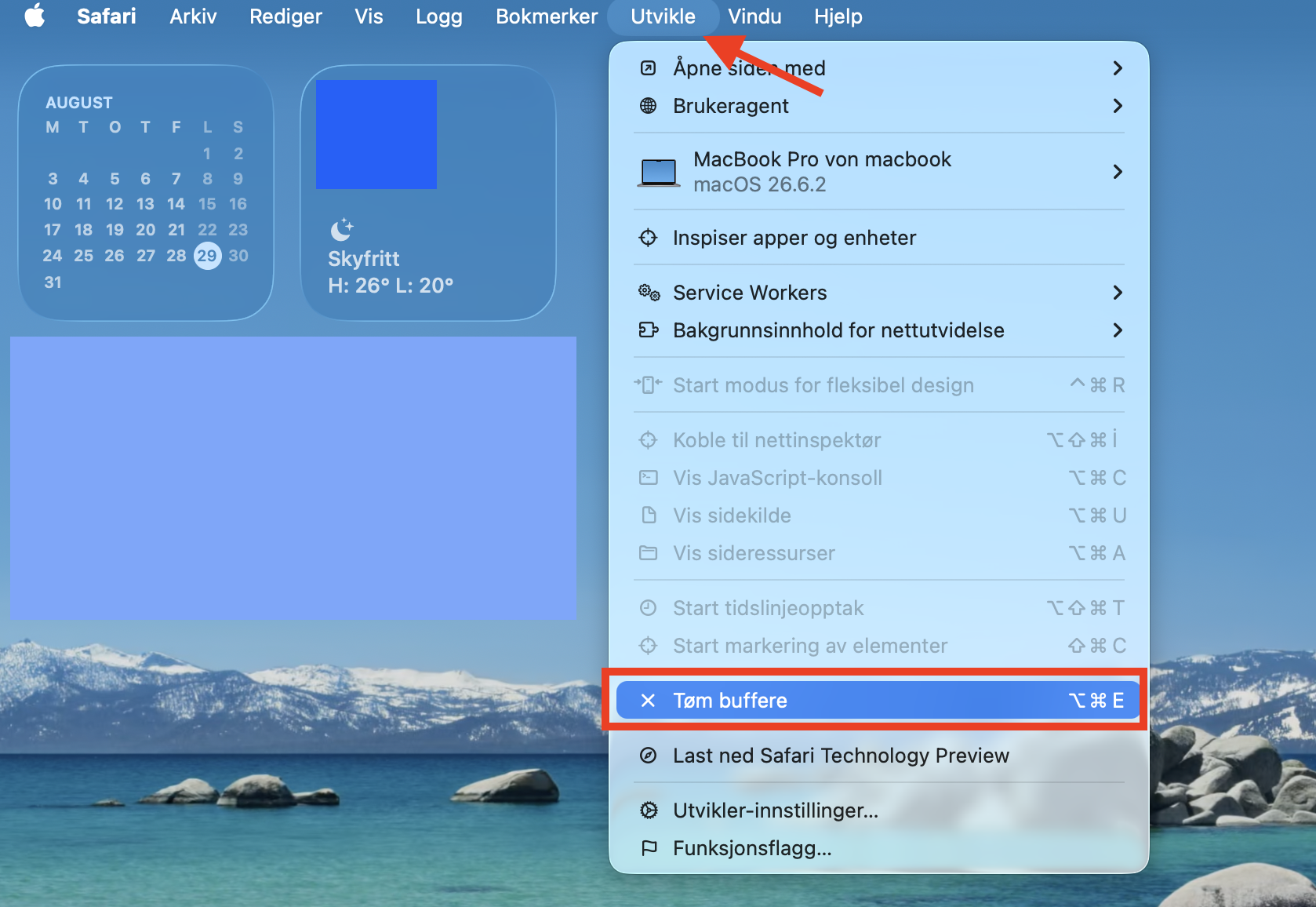Viewport: 1316px width, 907px height.
Task: Open the Logg menu
Action: point(439,16)
